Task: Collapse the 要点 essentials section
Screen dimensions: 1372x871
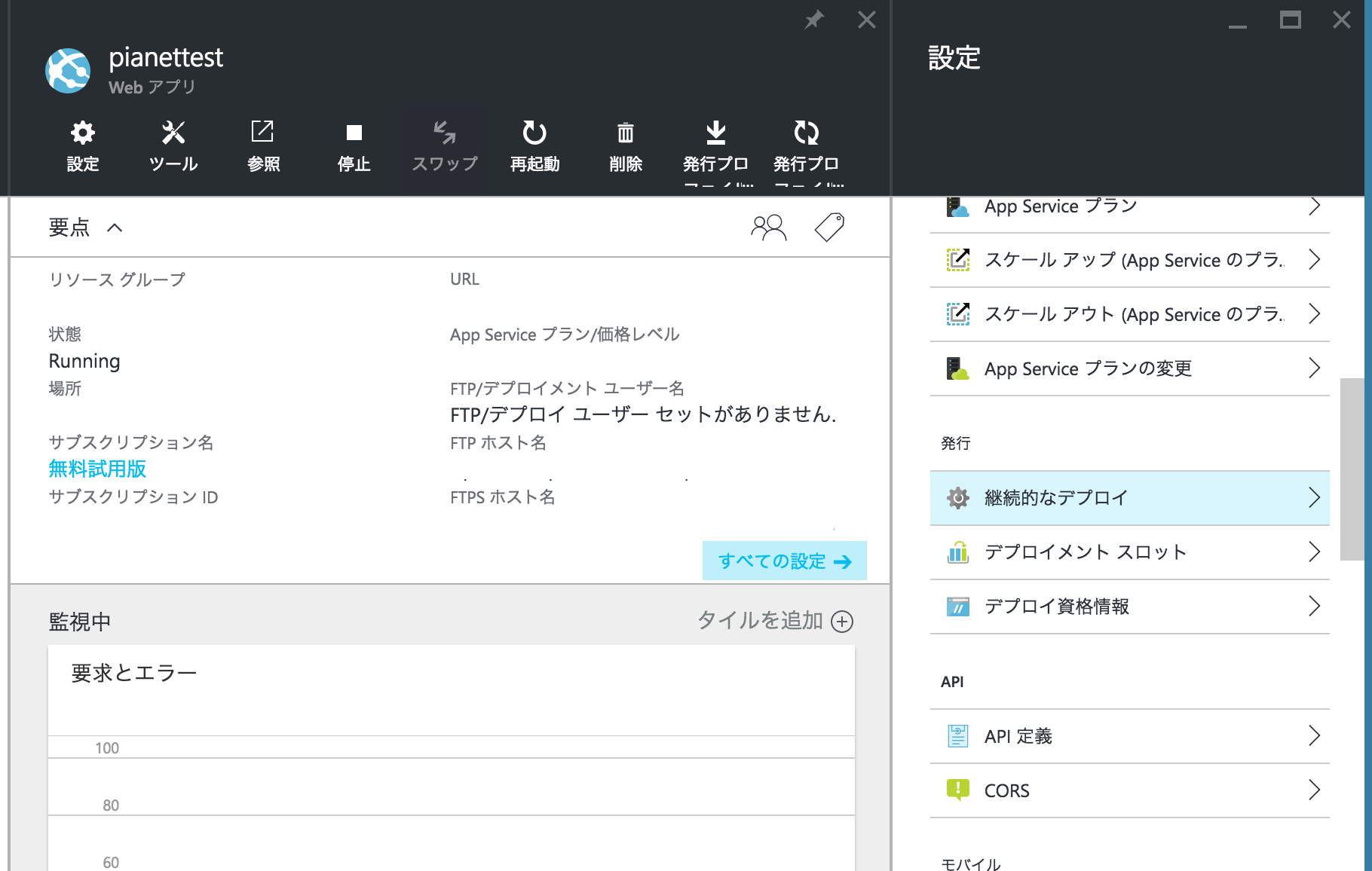Action: coord(115,228)
